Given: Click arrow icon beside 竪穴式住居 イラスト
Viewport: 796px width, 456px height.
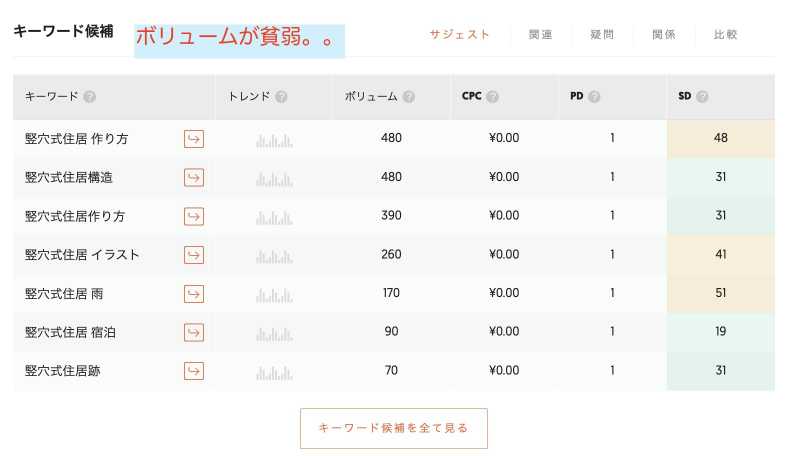Looking at the screenshot, I should [x=194, y=255].
